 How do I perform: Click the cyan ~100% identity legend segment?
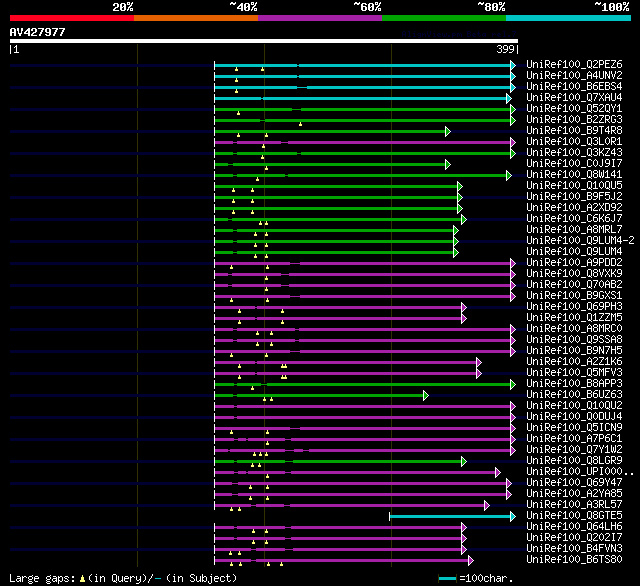point(569,18)
